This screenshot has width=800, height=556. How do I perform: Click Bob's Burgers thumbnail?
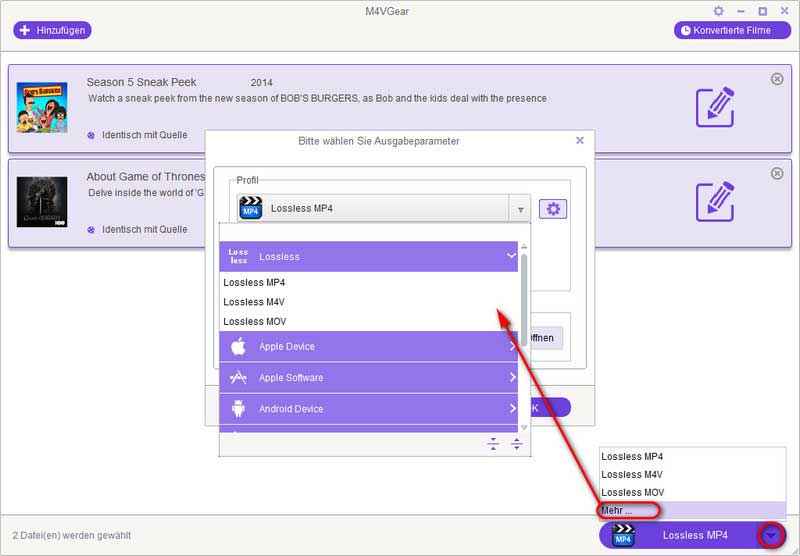pos(42,108)
